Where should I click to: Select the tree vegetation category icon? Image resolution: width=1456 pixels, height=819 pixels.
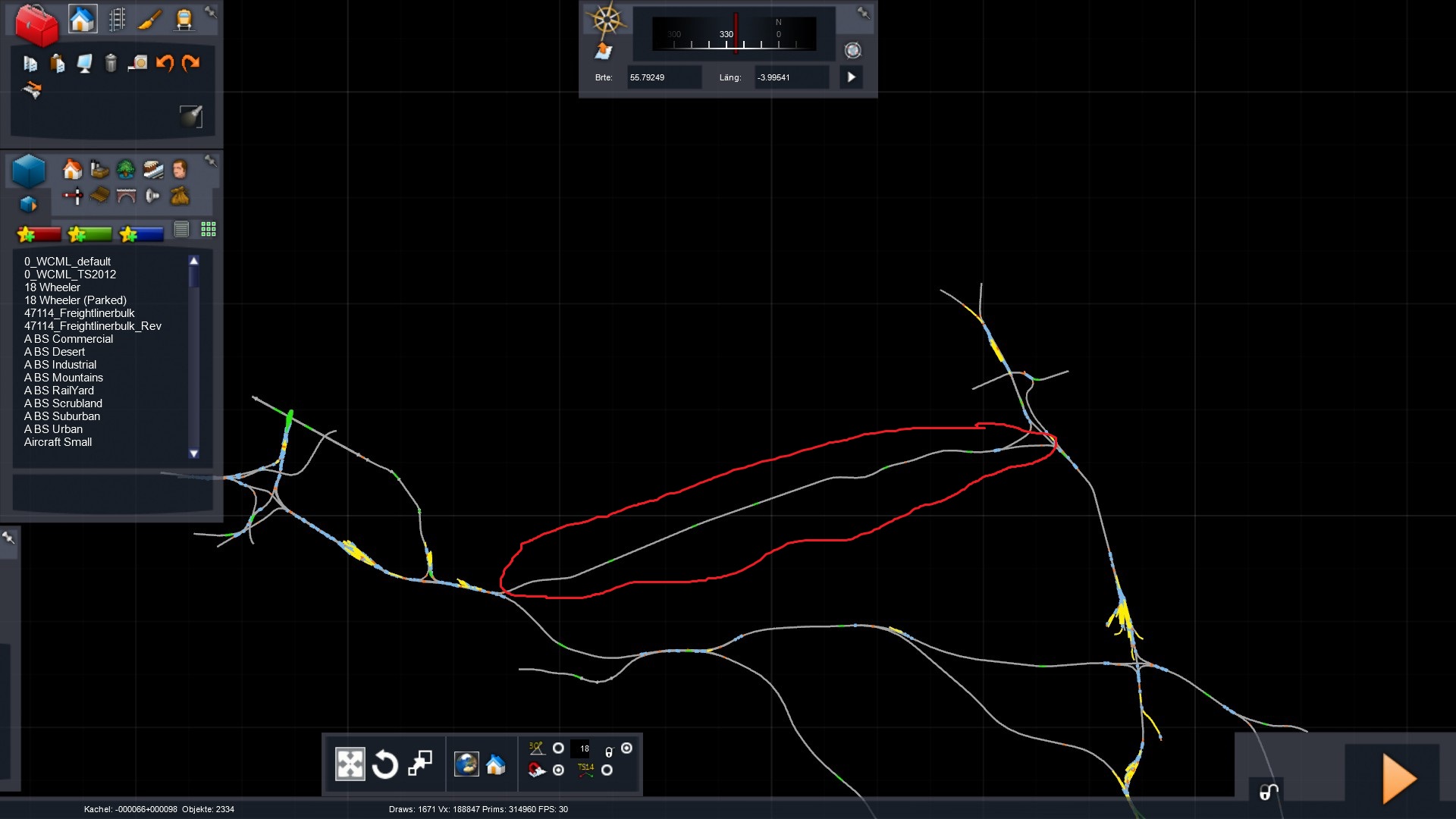[126, 169]
